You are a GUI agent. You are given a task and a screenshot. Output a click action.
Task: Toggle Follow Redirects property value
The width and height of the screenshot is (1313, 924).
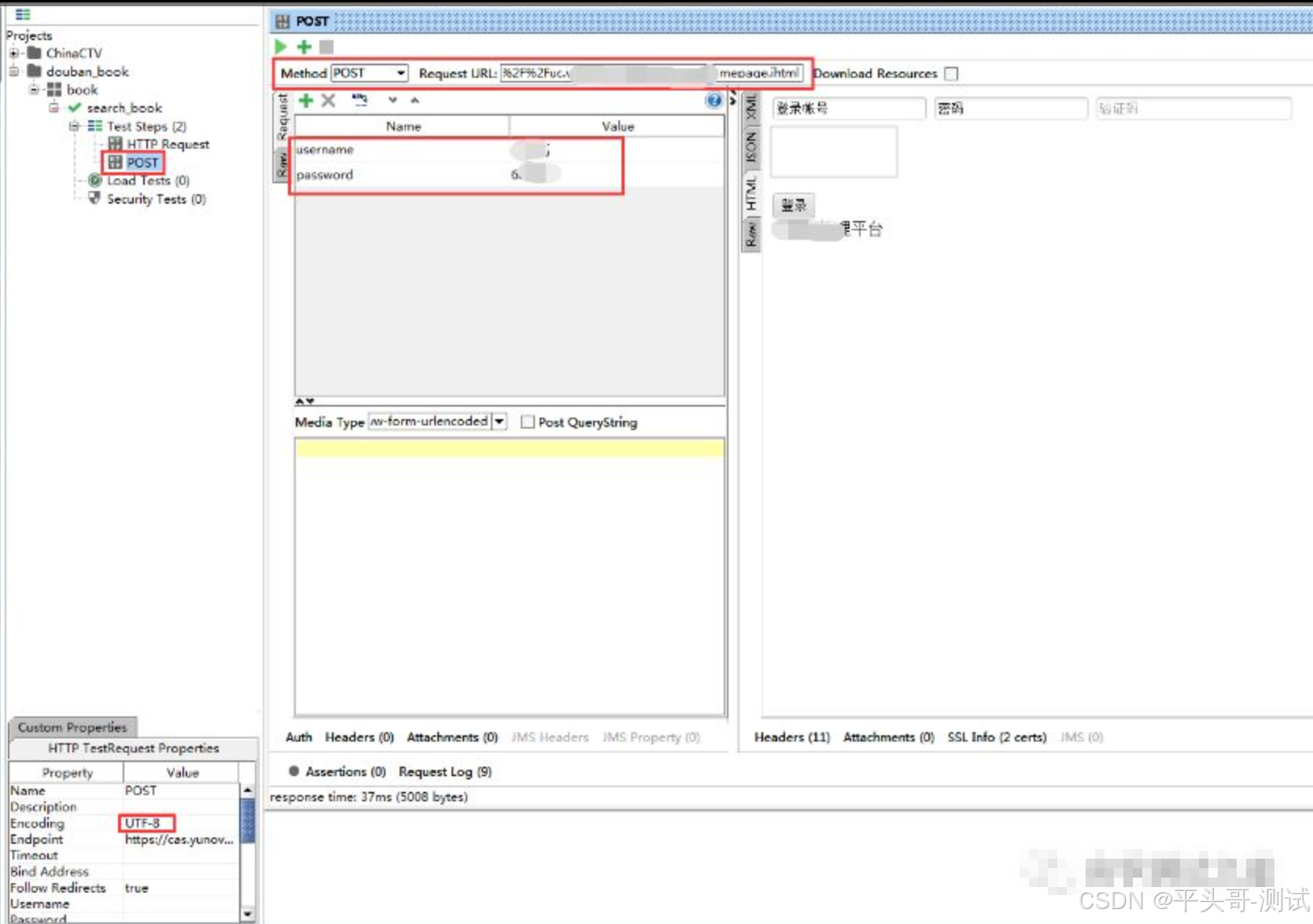tap(137, 888)
